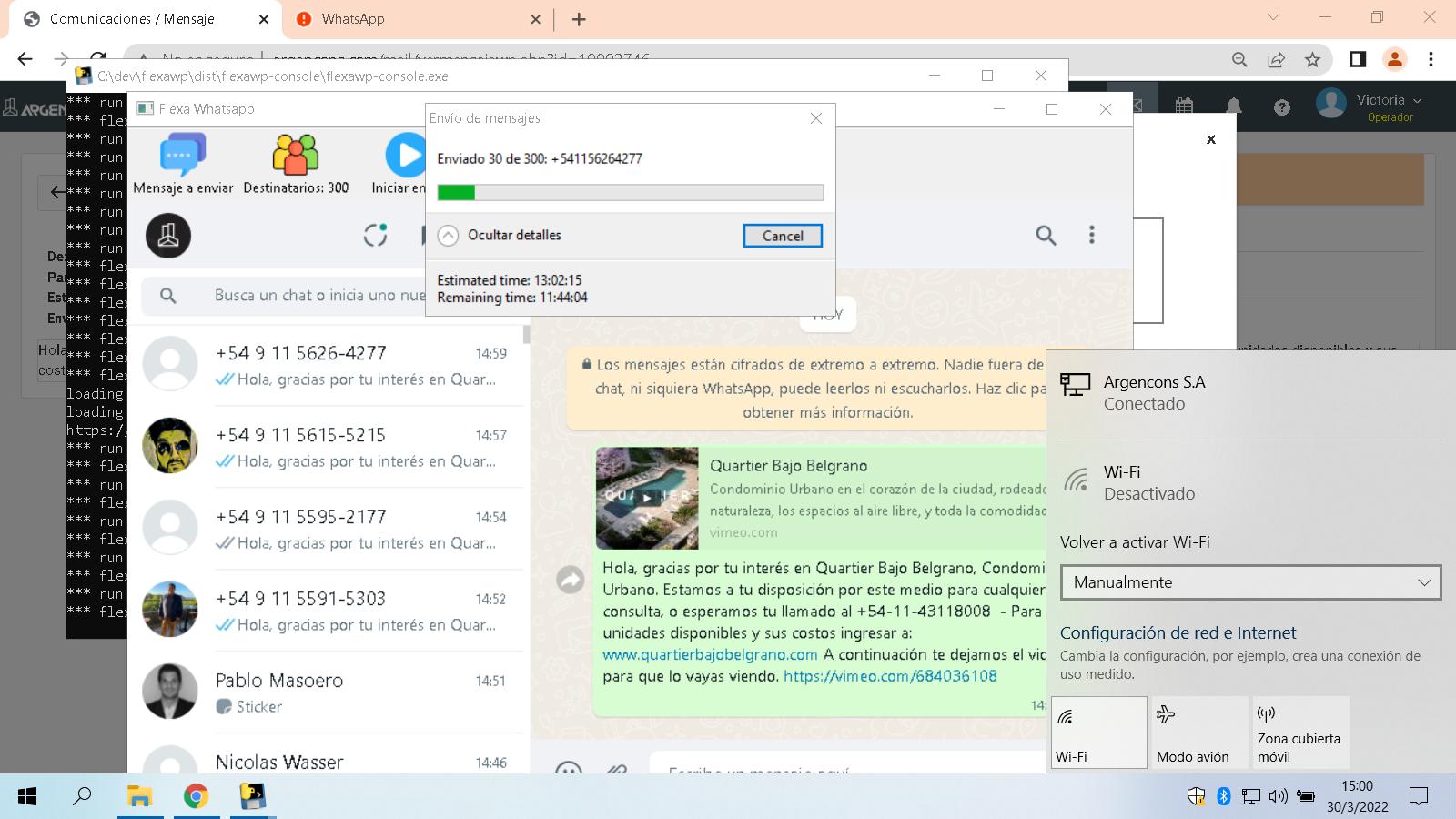This screenshot has height=819, width=1456.
Task: Close the web page dialog with X
Action: [1211, 139]
